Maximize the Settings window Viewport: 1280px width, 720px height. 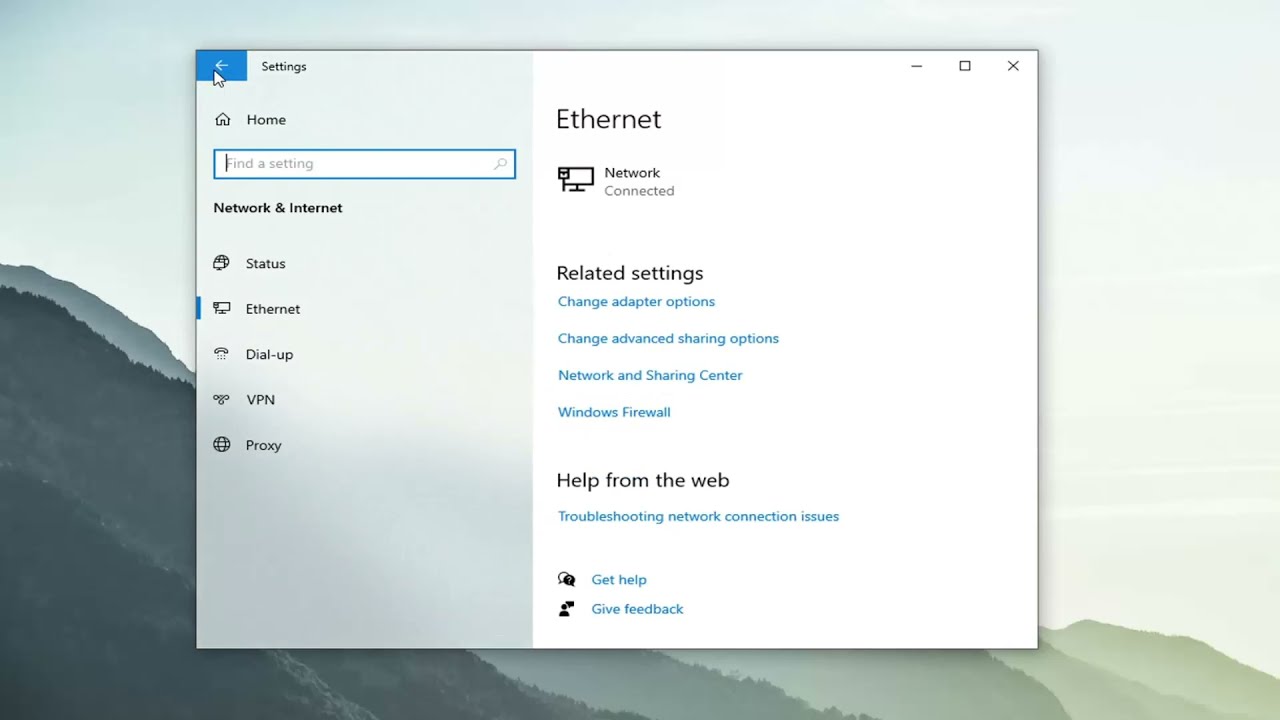tap(965, 66)
